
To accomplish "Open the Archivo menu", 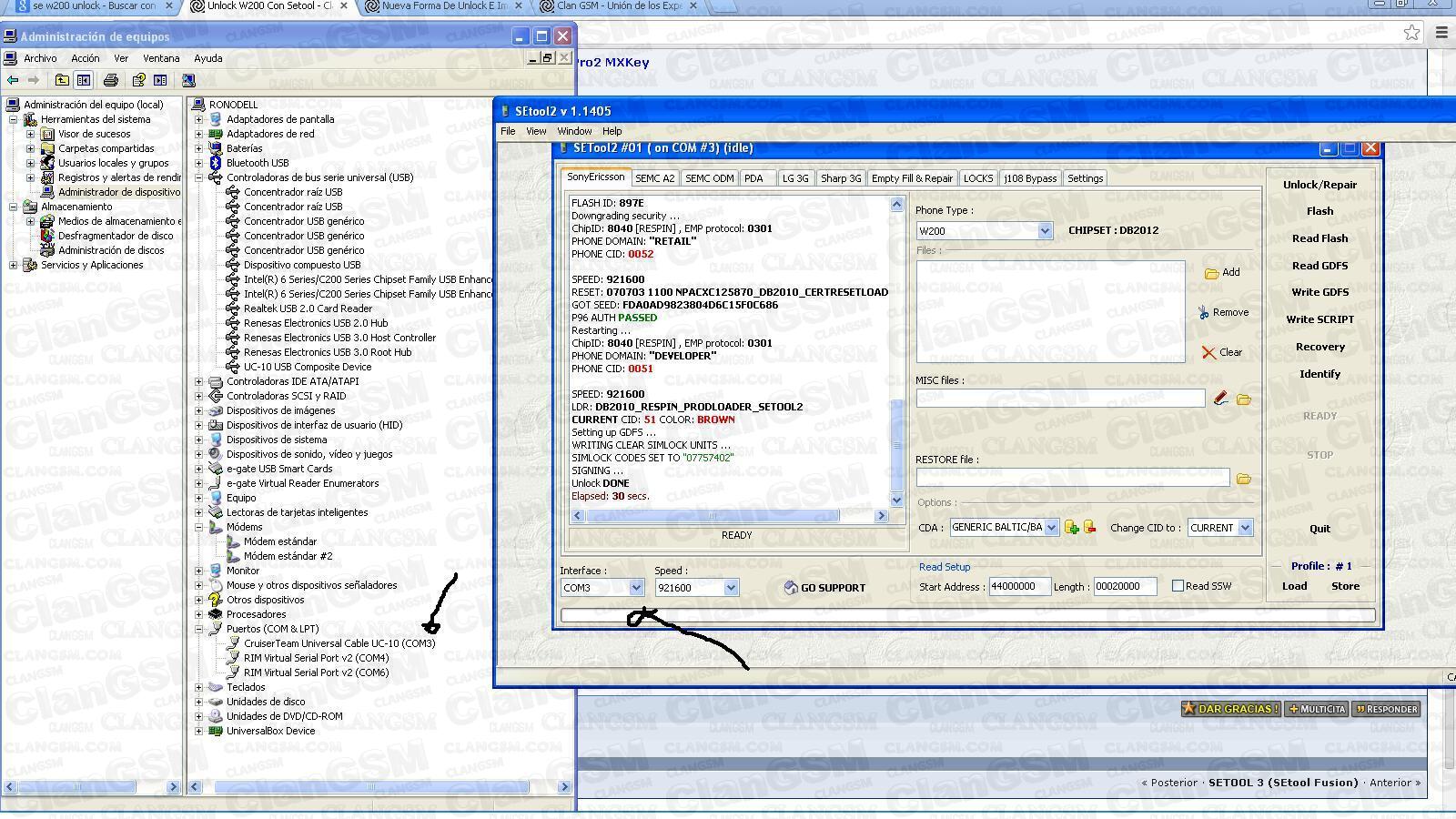I will click(40, 58).
